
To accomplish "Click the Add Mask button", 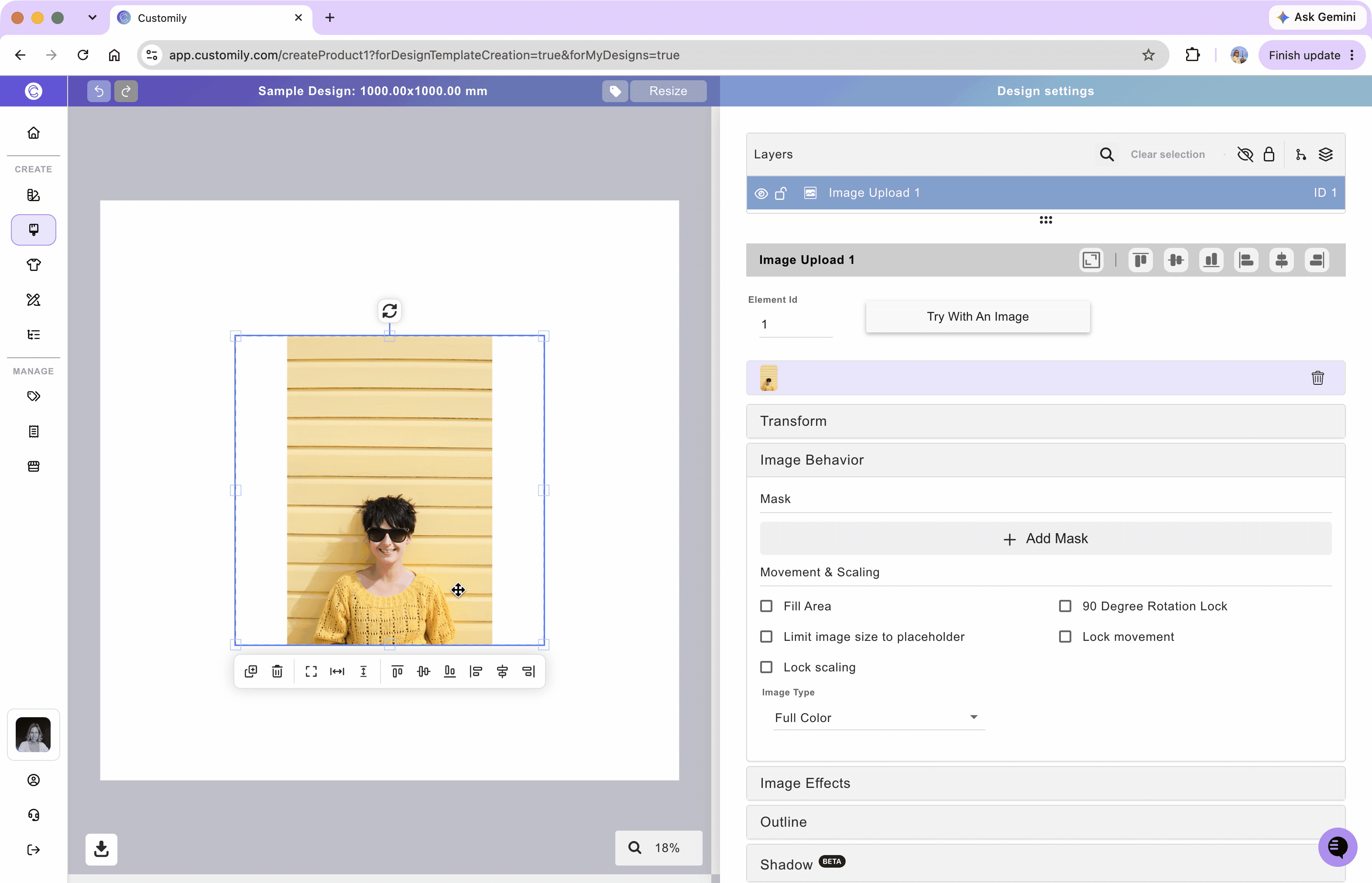I will tap(1045, 538).
